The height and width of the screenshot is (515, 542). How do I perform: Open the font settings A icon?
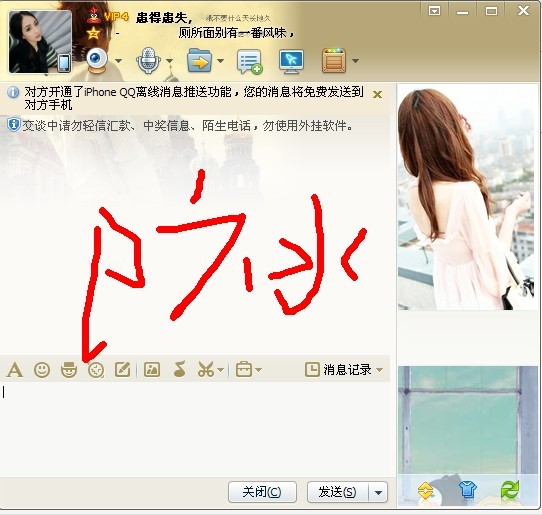[15, 370]
